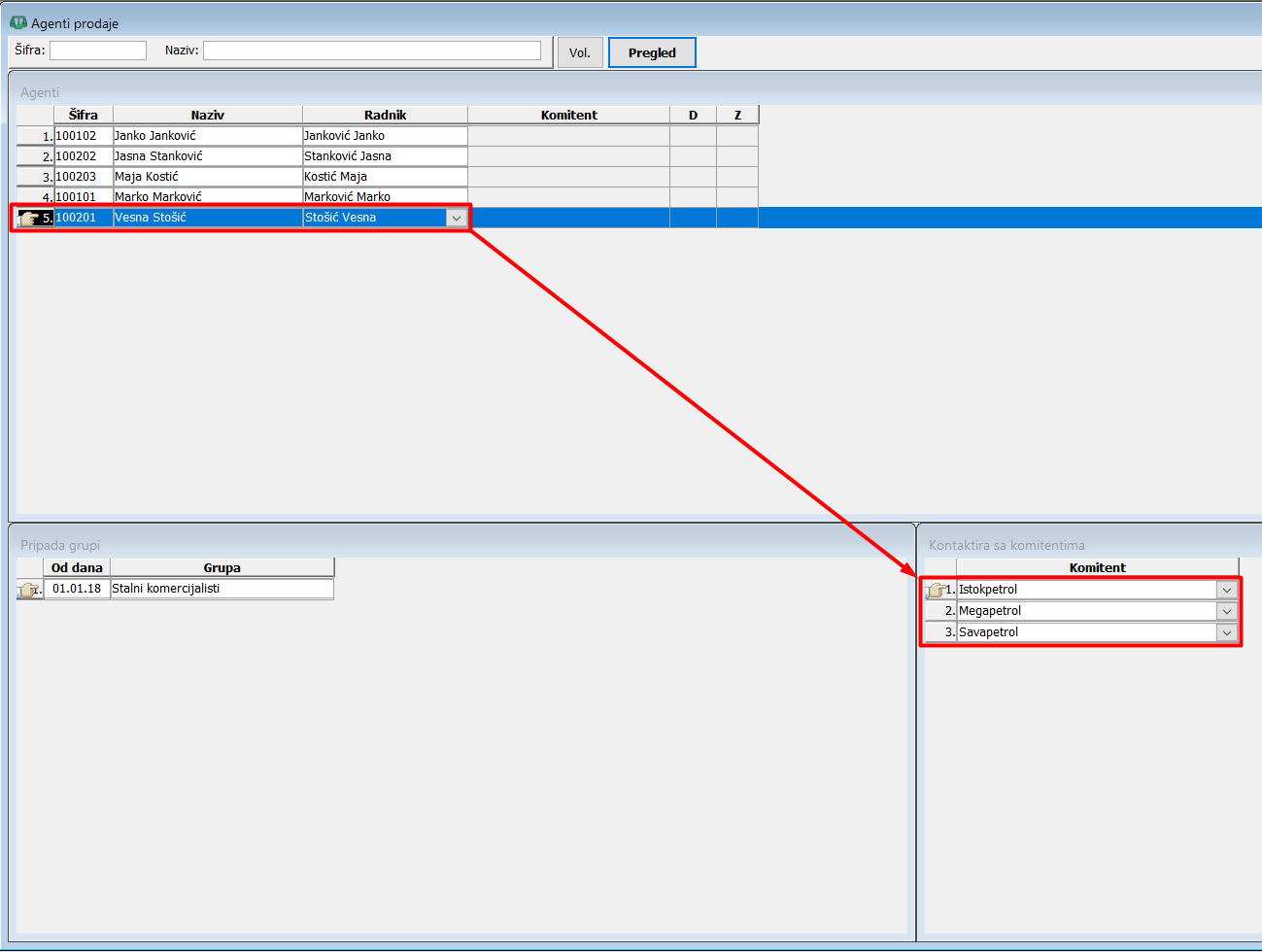Click the Stalni komercijalisti group cell
Screen dimensions: 1262x952
pos(222,589)
